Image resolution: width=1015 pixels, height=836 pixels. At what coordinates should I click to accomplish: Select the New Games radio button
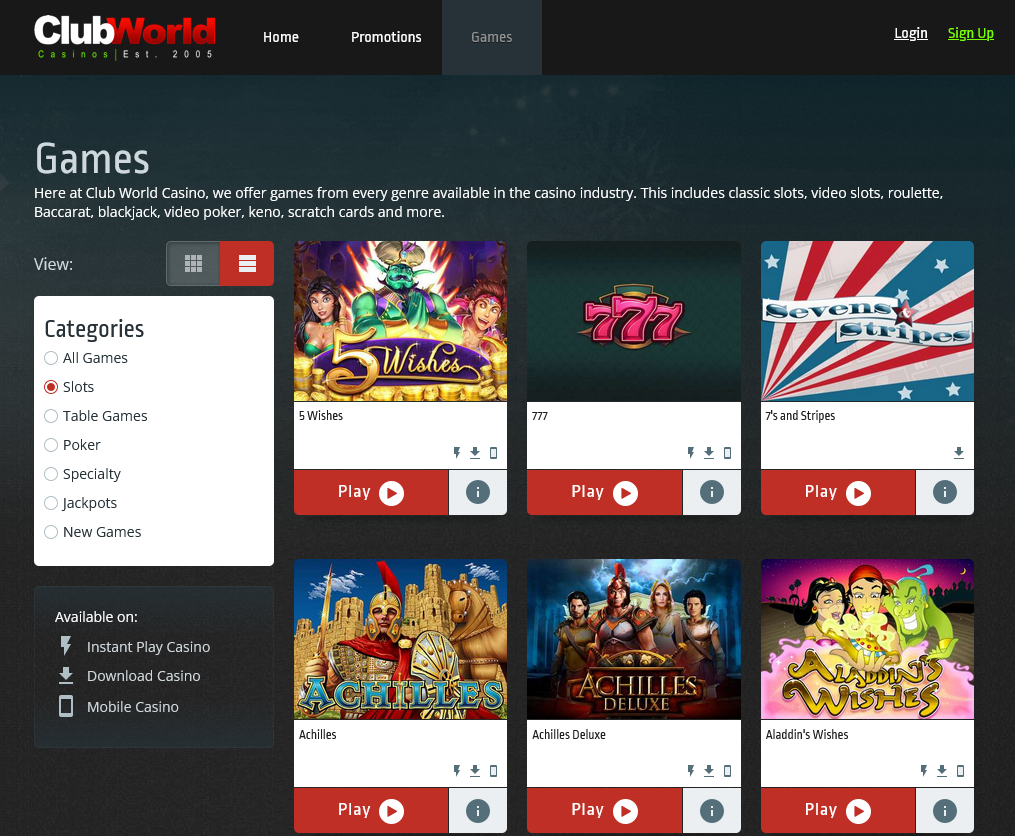[x=51, y=532]
